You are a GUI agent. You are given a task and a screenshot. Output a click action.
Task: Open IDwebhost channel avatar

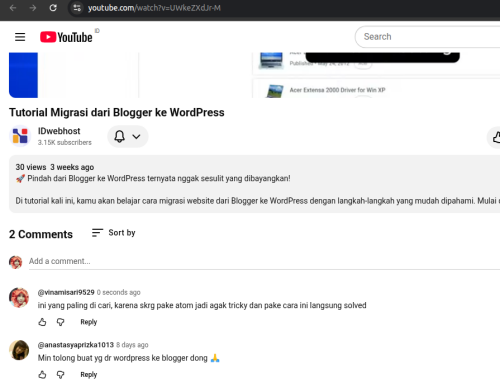coord(20,136)
